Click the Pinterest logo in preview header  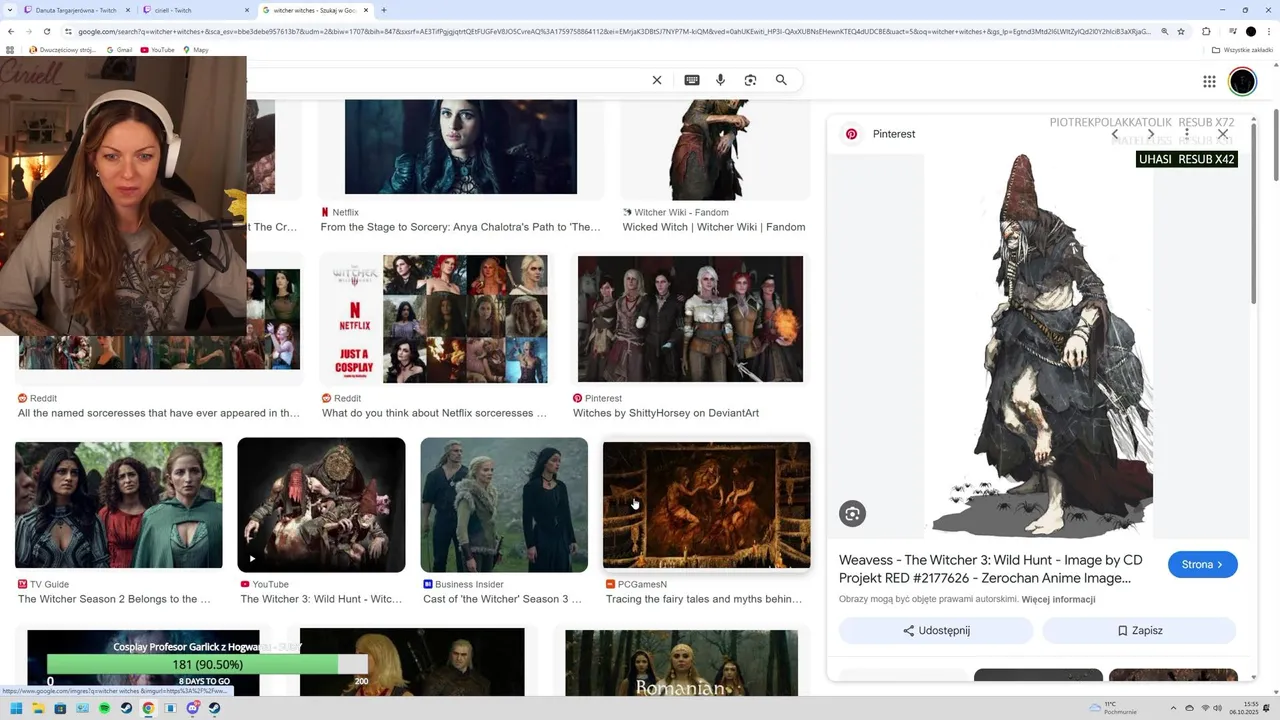[x=851, y=134]
